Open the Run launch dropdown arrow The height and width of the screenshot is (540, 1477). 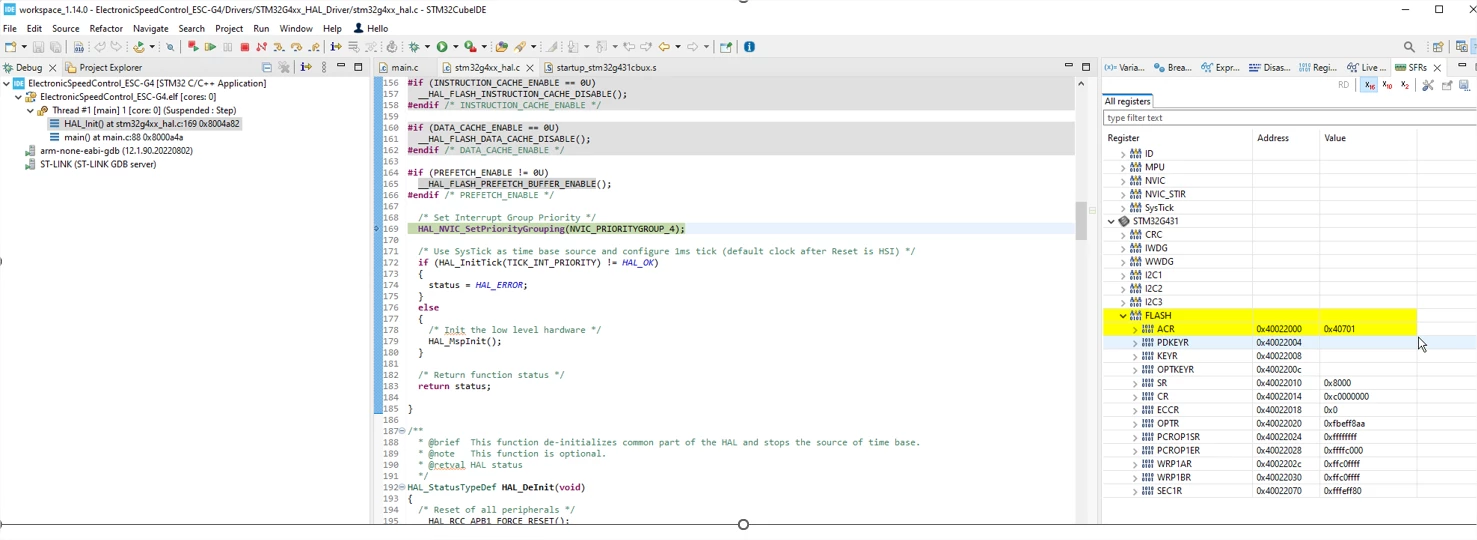coord(455,47)
